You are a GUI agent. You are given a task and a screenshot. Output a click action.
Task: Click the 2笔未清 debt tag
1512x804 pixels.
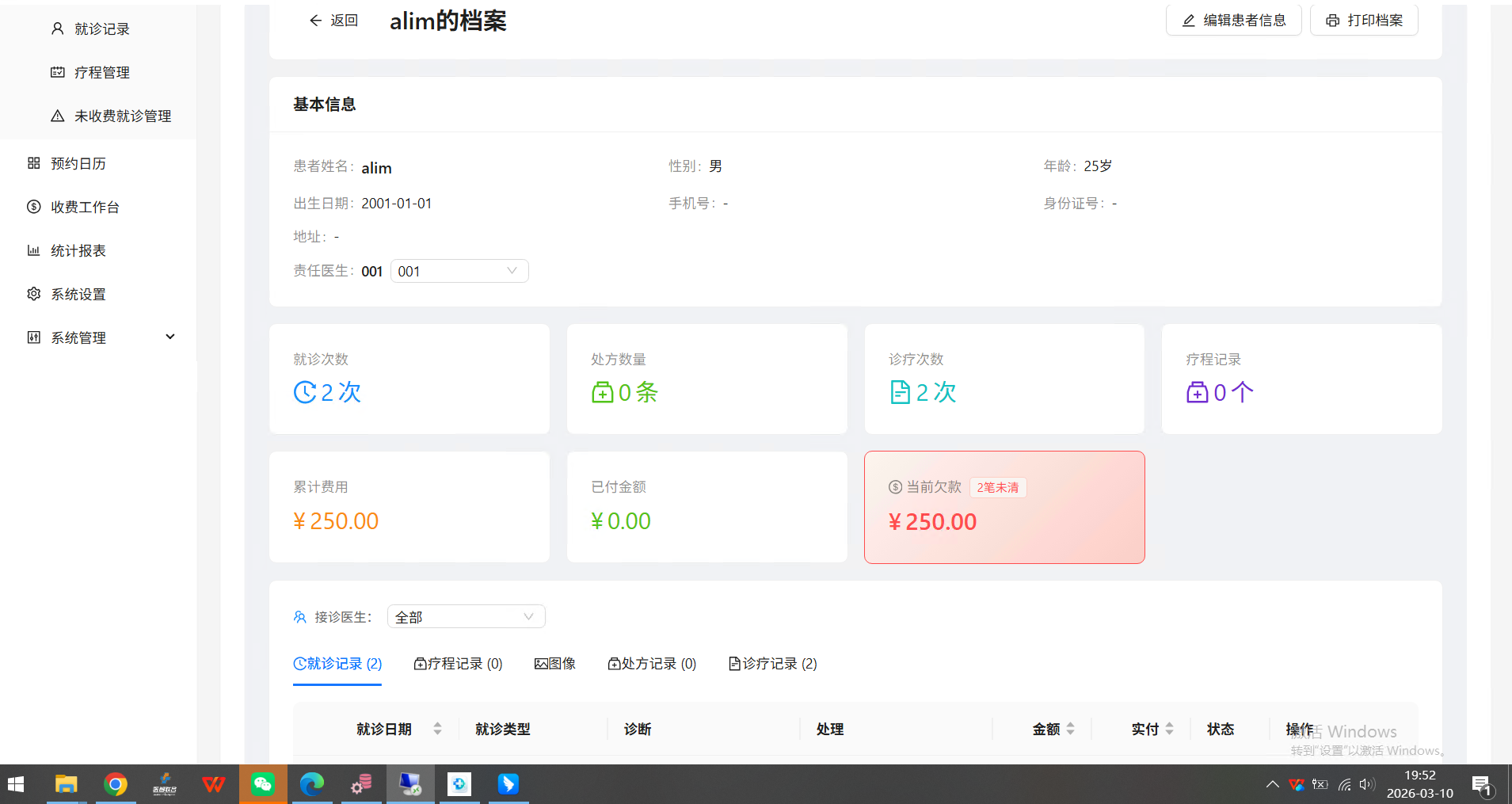coord(997,487)
